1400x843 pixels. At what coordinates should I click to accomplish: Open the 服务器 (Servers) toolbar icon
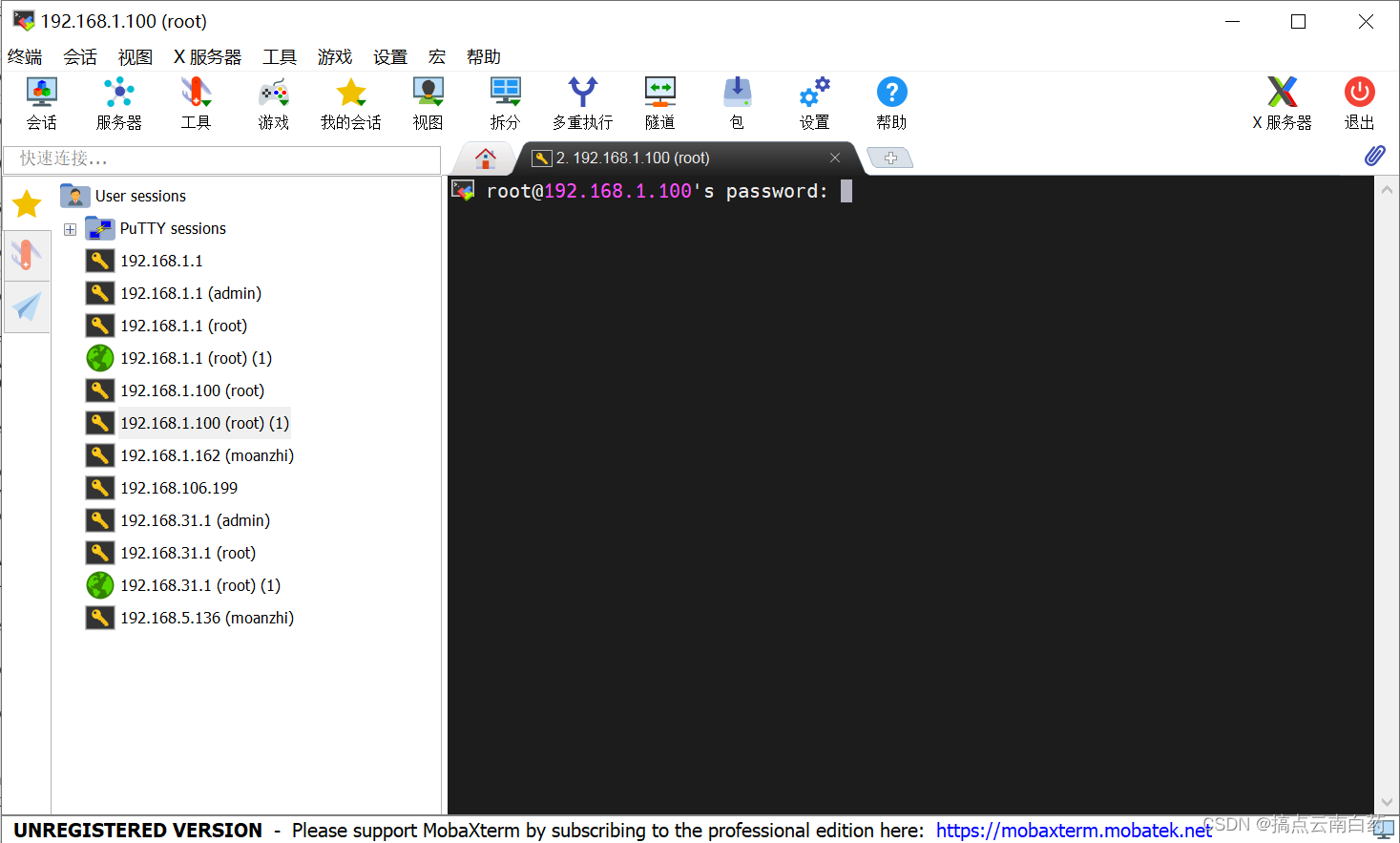click(x=119, y=103)
